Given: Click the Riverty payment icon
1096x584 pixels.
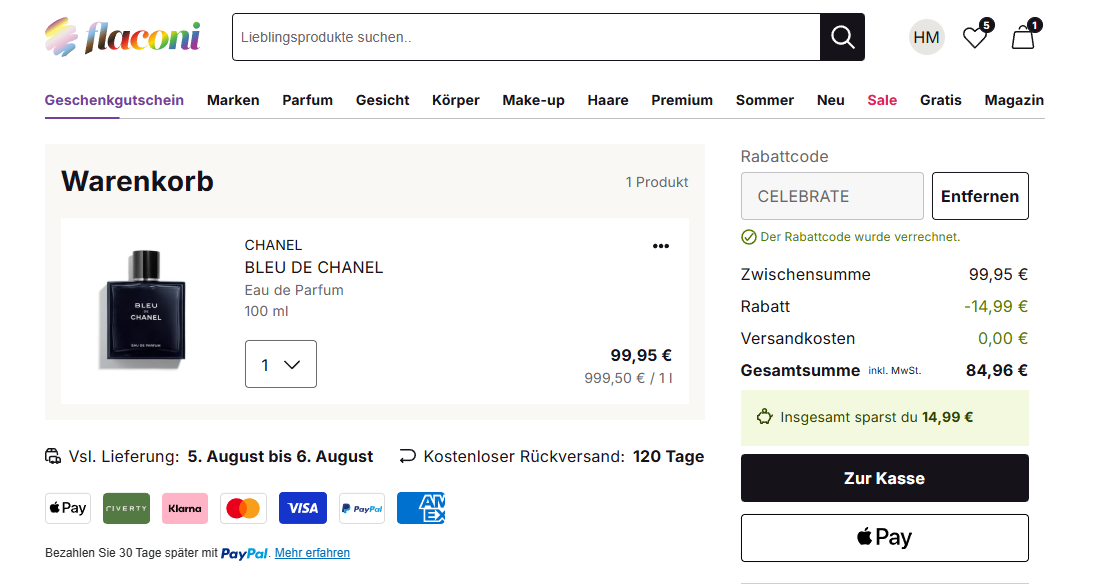Looking at the screenshot, I should coord(127,509).
